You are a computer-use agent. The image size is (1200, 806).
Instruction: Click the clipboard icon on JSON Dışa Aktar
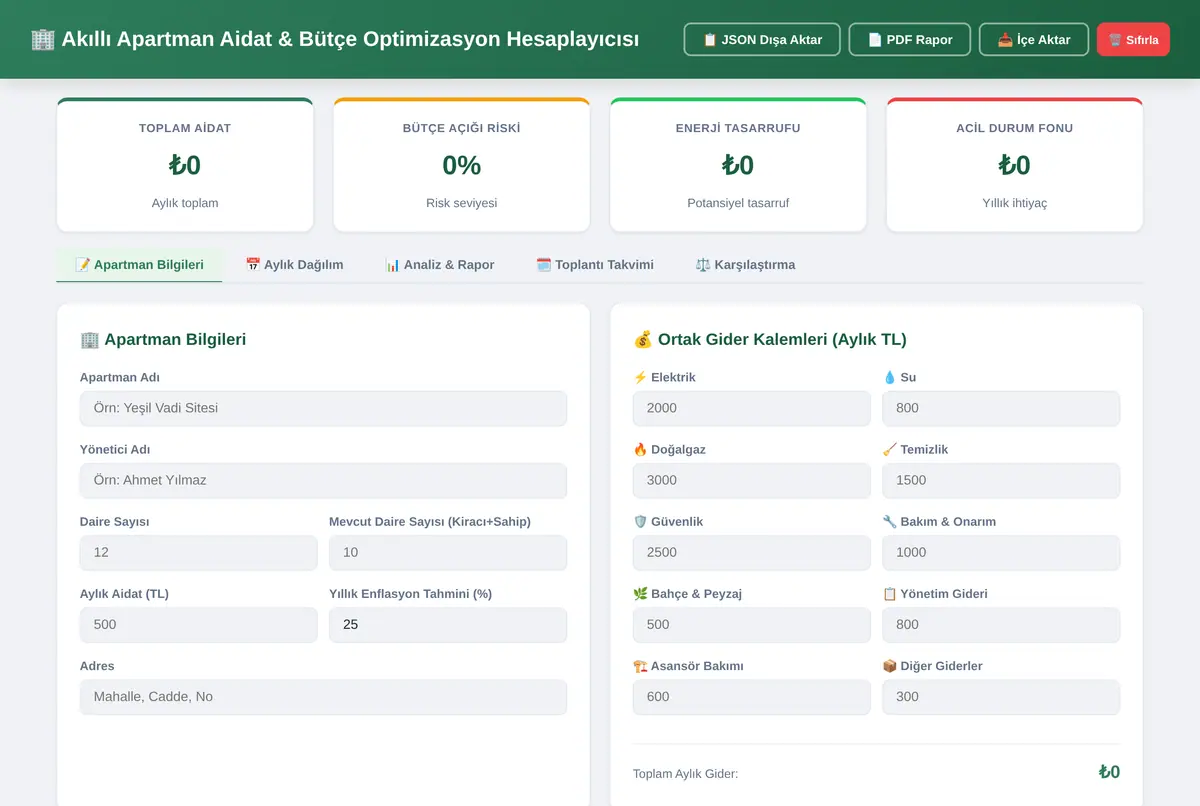coord(710,40)
